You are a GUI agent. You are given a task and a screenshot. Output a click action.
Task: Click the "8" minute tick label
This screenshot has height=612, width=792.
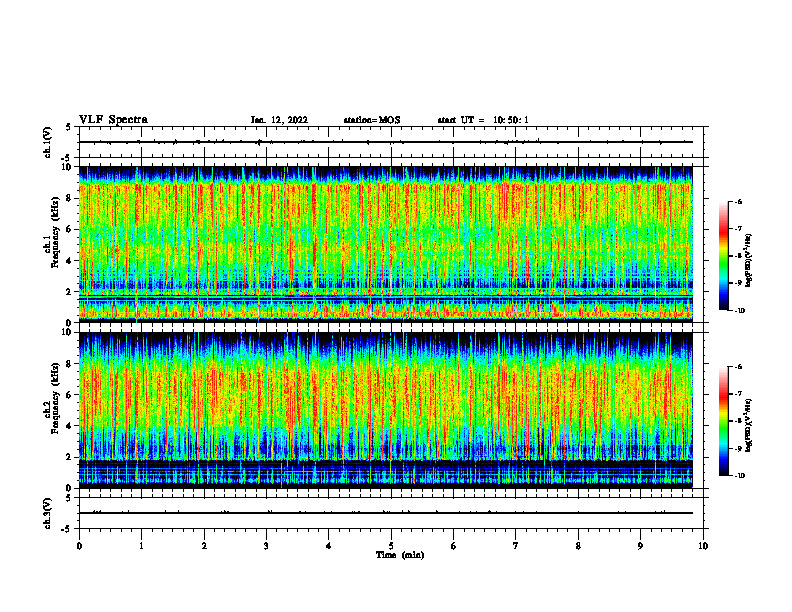pyautogui.click(x=578, y=546)
